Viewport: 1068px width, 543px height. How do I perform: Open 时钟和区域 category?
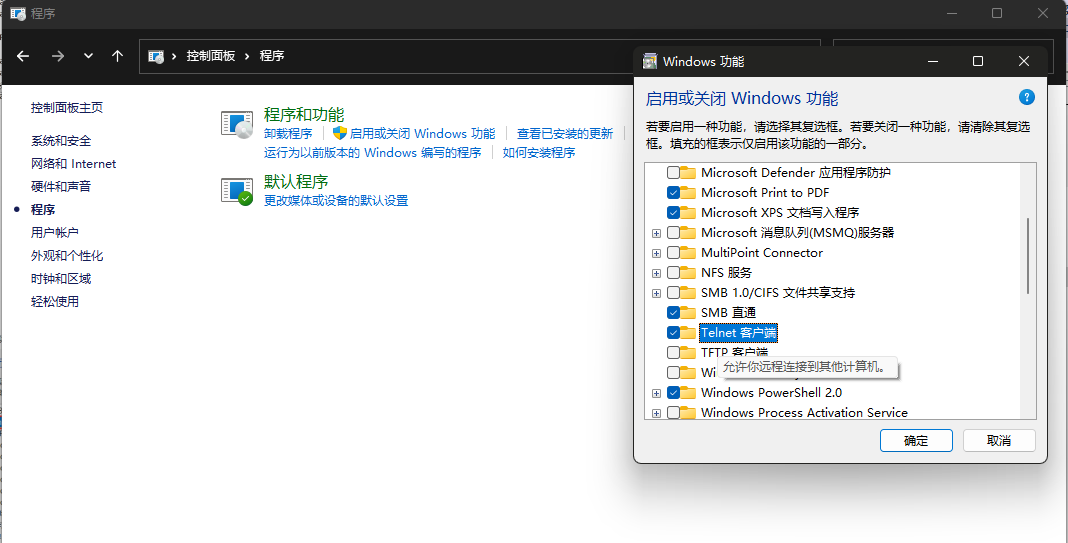[61, 279]
